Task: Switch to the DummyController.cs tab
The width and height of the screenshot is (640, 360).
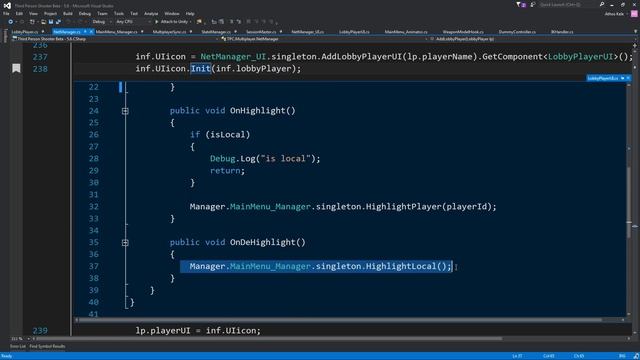Action: [x=517, y=31]
